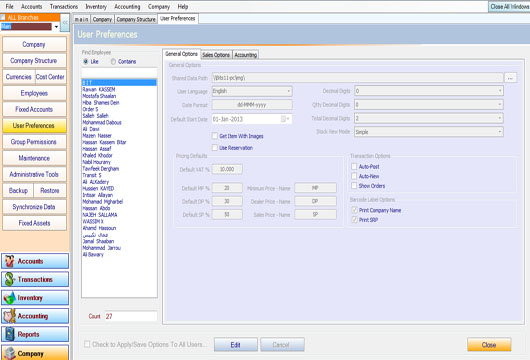Image resolution: width=530 pixels, height=360 pixels.
Task: Open the branch selector dropdown
Action: point(56,27)
